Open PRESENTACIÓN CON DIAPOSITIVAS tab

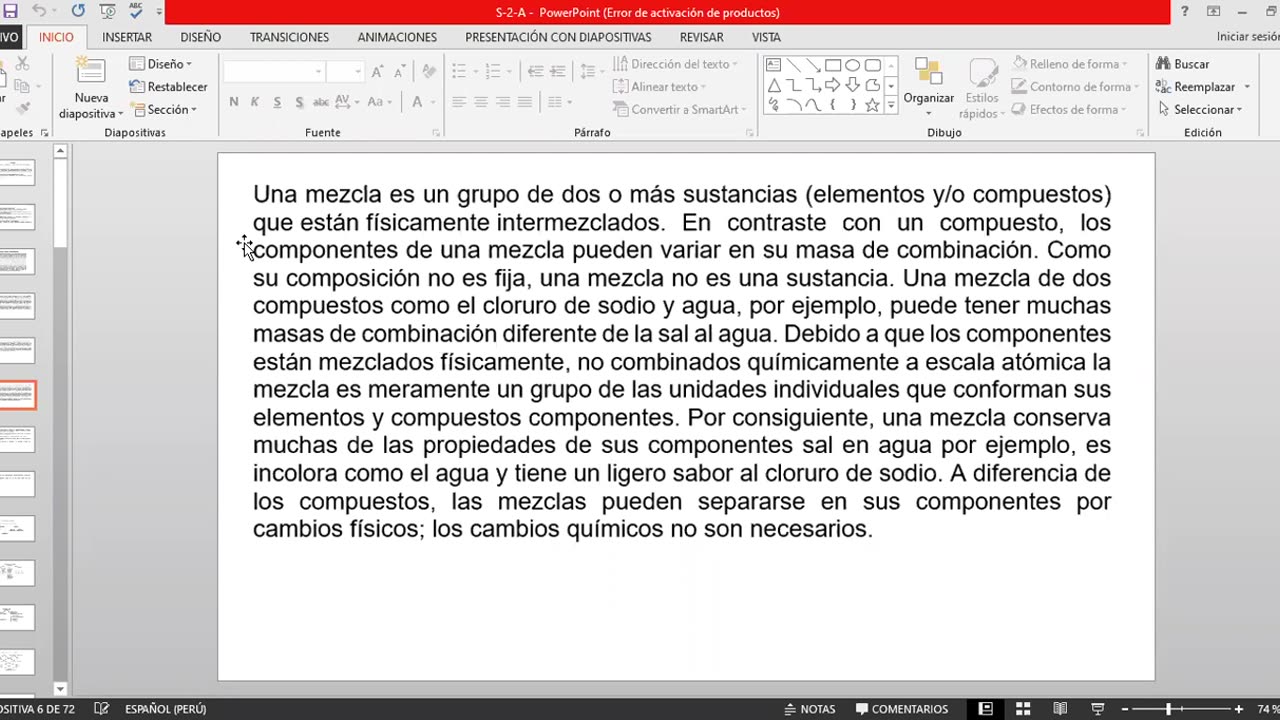pos(558,37)
